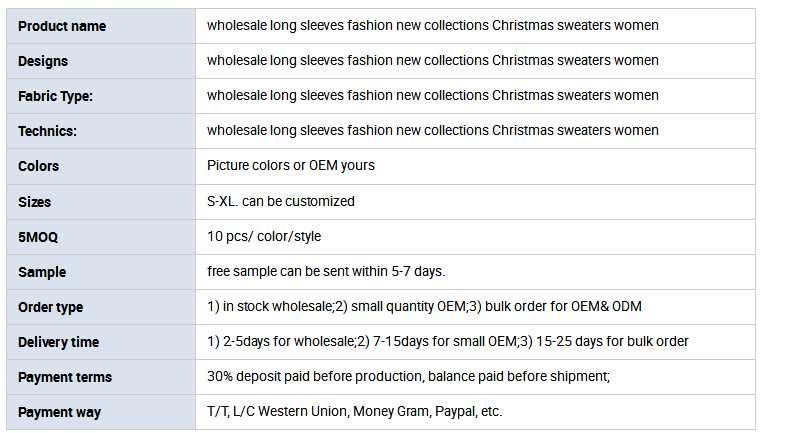Click the "Delivery time" label cell
The image size is (789, 433).
pyautogui.click(x=58, y=342)
